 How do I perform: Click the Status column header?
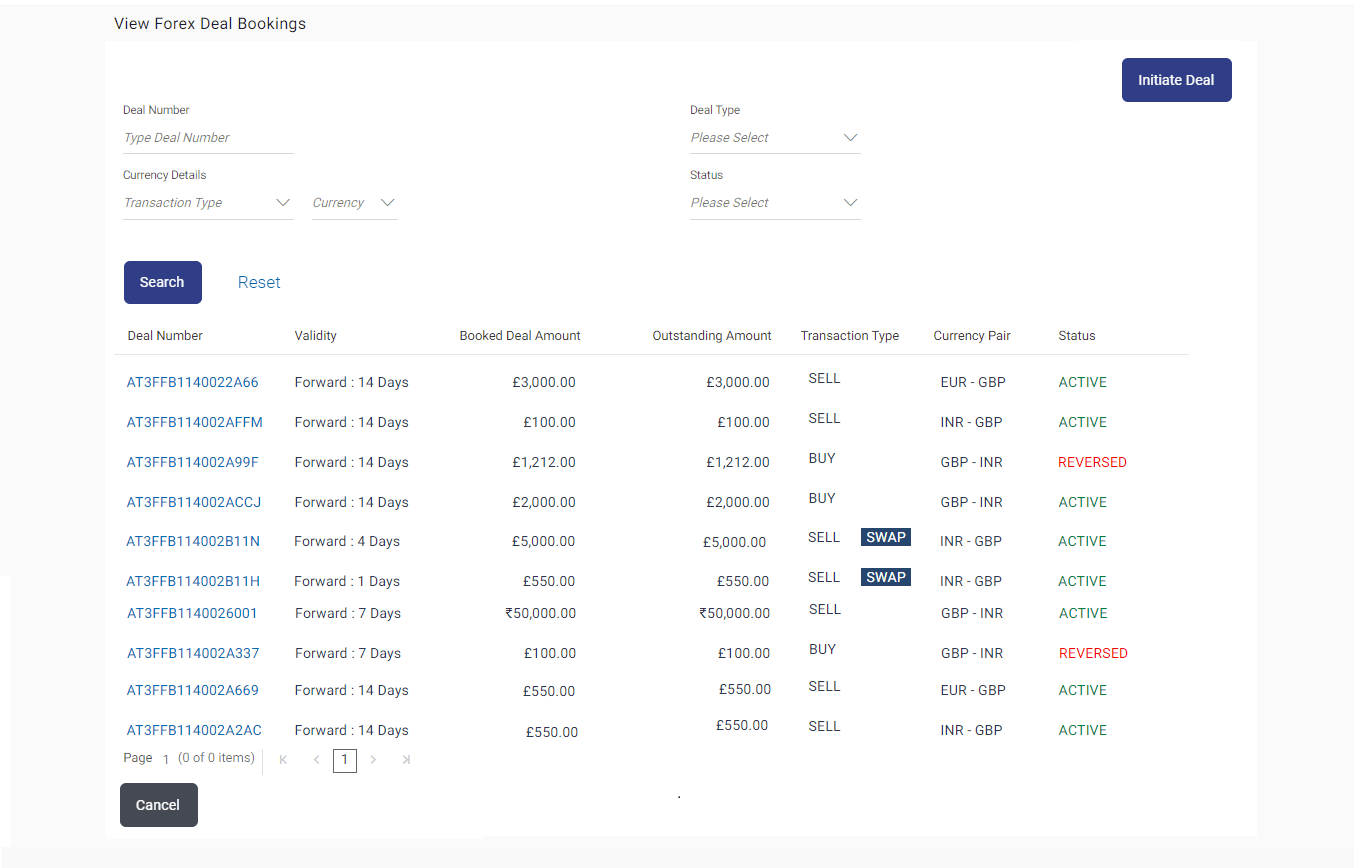coord(1077,336)
